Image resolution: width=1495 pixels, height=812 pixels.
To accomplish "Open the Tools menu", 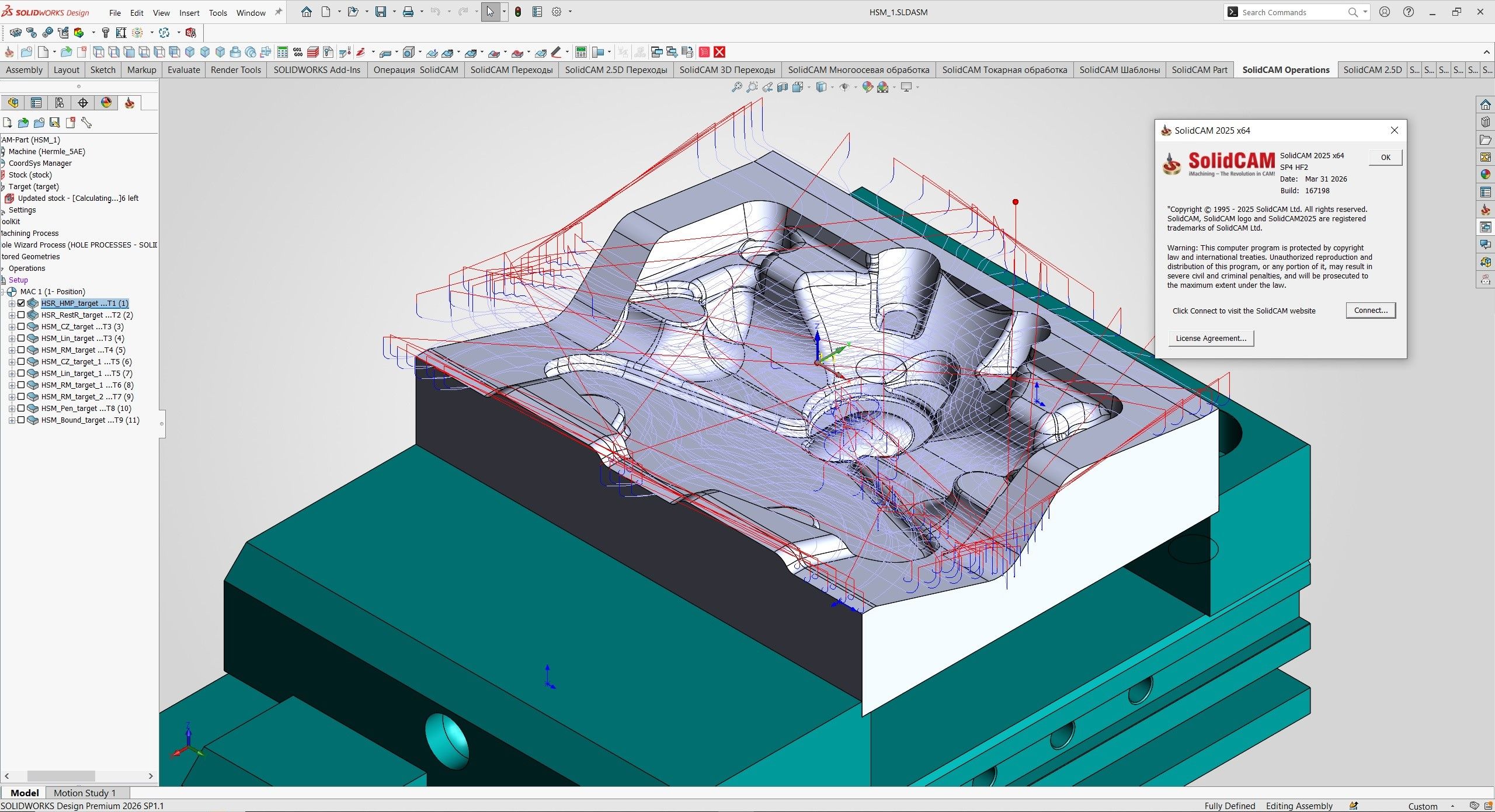I will pos(218,12).
